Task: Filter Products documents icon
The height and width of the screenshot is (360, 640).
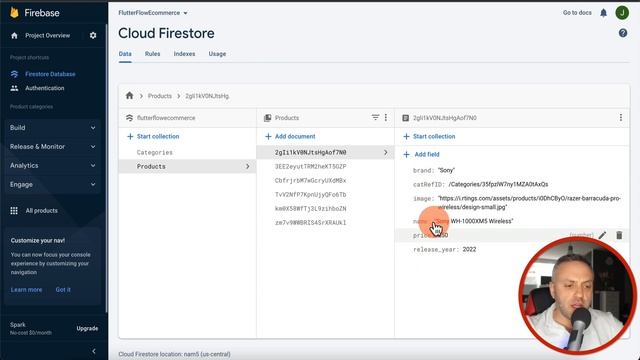Action: 375,118
